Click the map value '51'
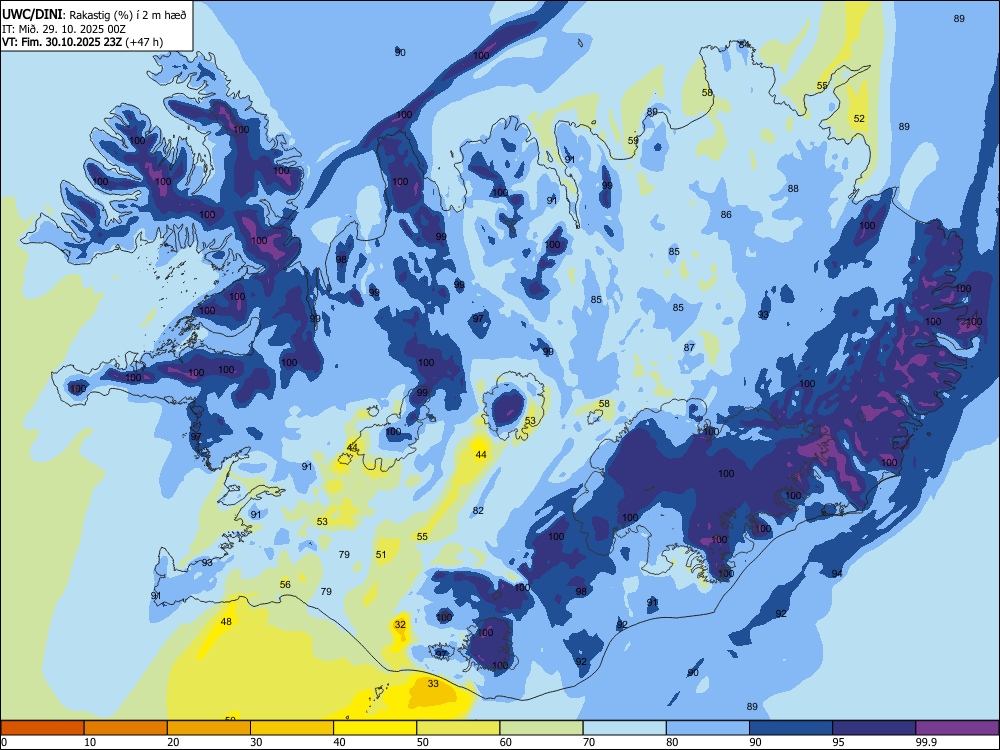The width and height of the screenshot is (1000, 750). tap(381, 554)
